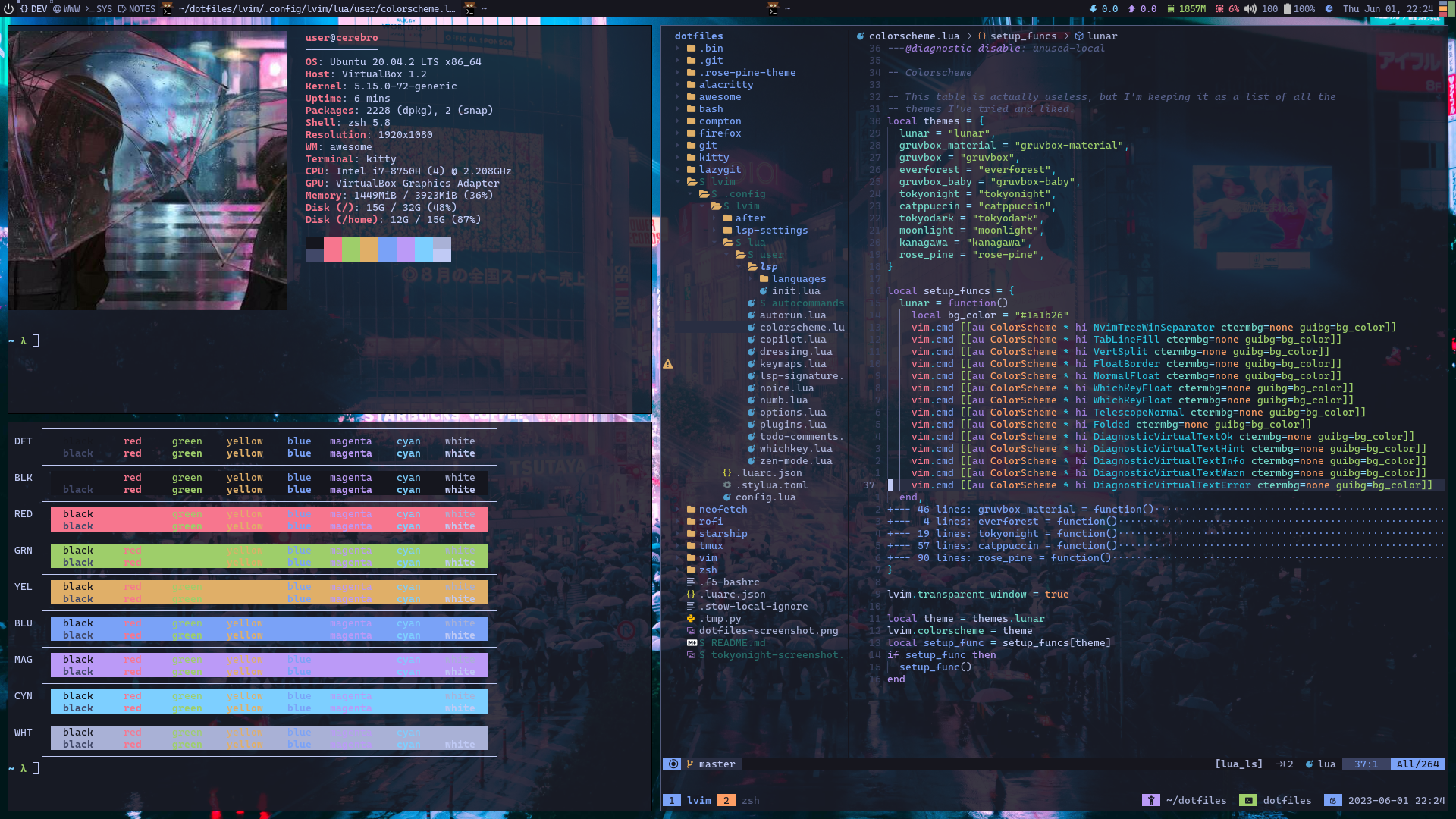The width and height of the screenshot is (1456, 819).
Task: Click the .tmp.py python file icon
Action: pyautogui.click(x=691, y=619)
